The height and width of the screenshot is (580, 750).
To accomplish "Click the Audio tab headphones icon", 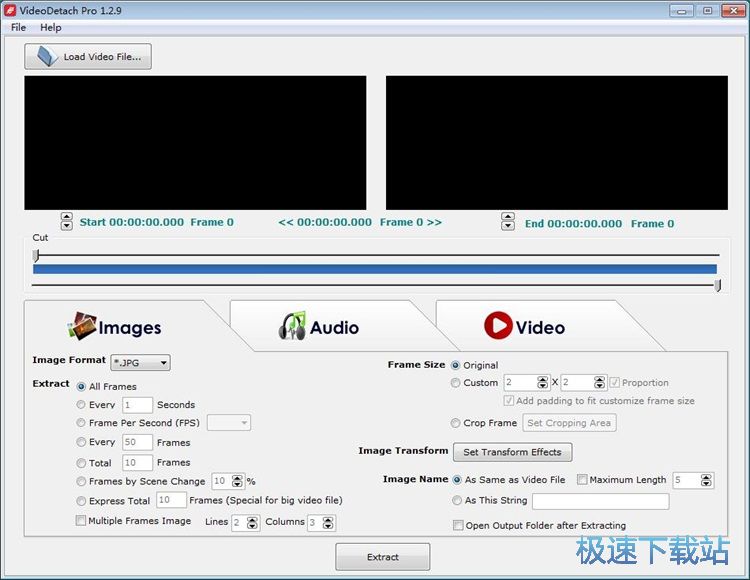I will click(292, 326).
